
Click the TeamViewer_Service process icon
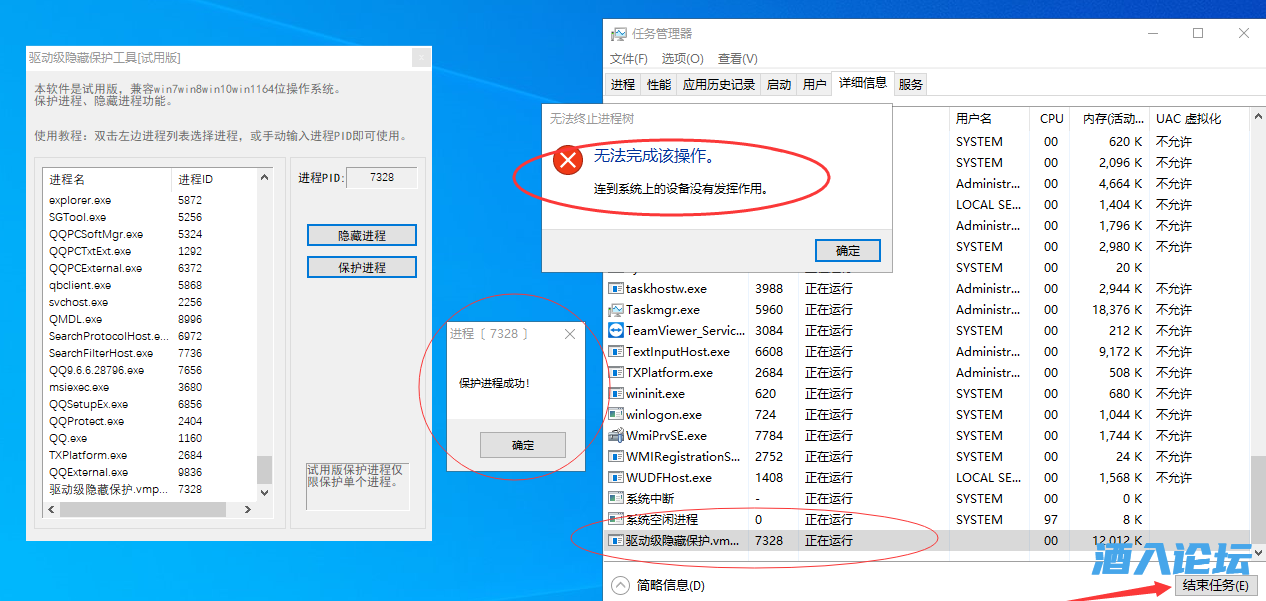click(616, 331)
